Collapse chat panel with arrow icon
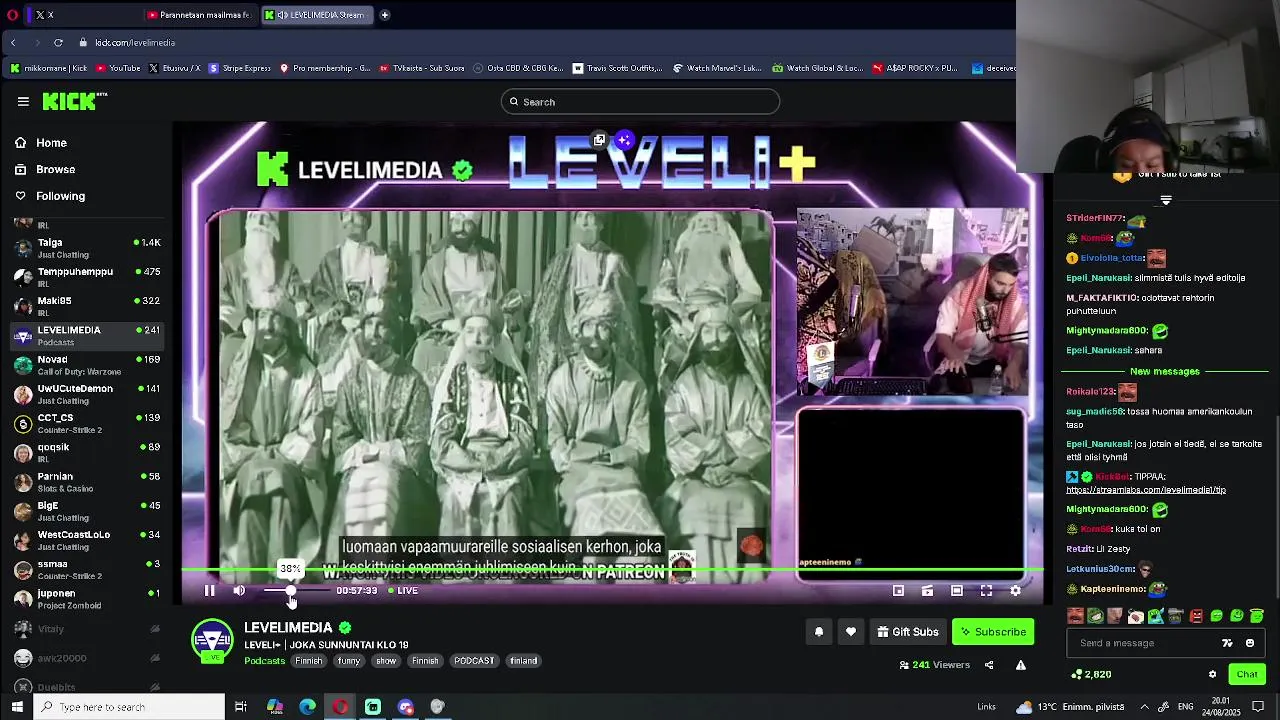 point(1166,200)
